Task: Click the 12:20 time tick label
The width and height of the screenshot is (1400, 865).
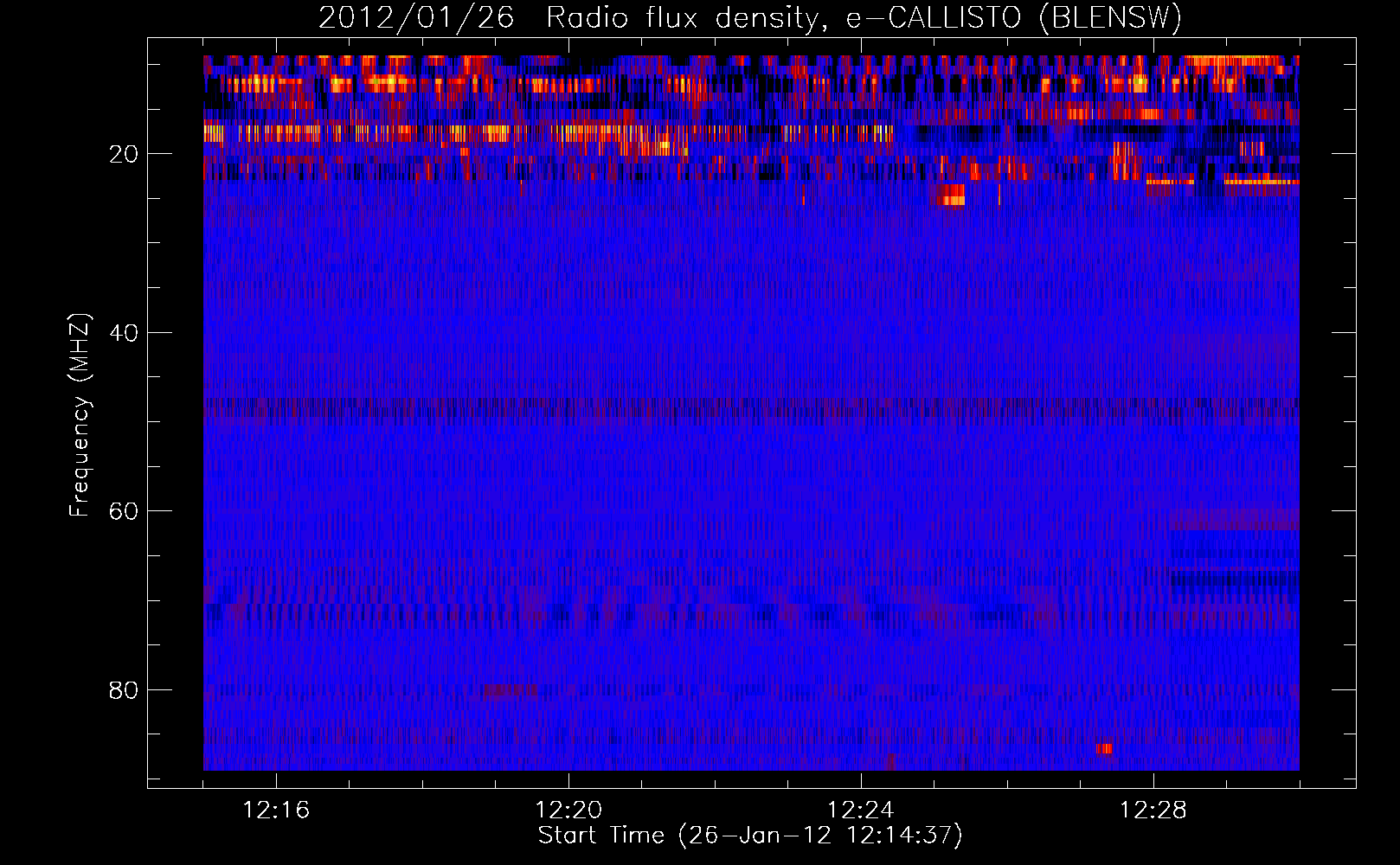Action: (x=568, y=811)
